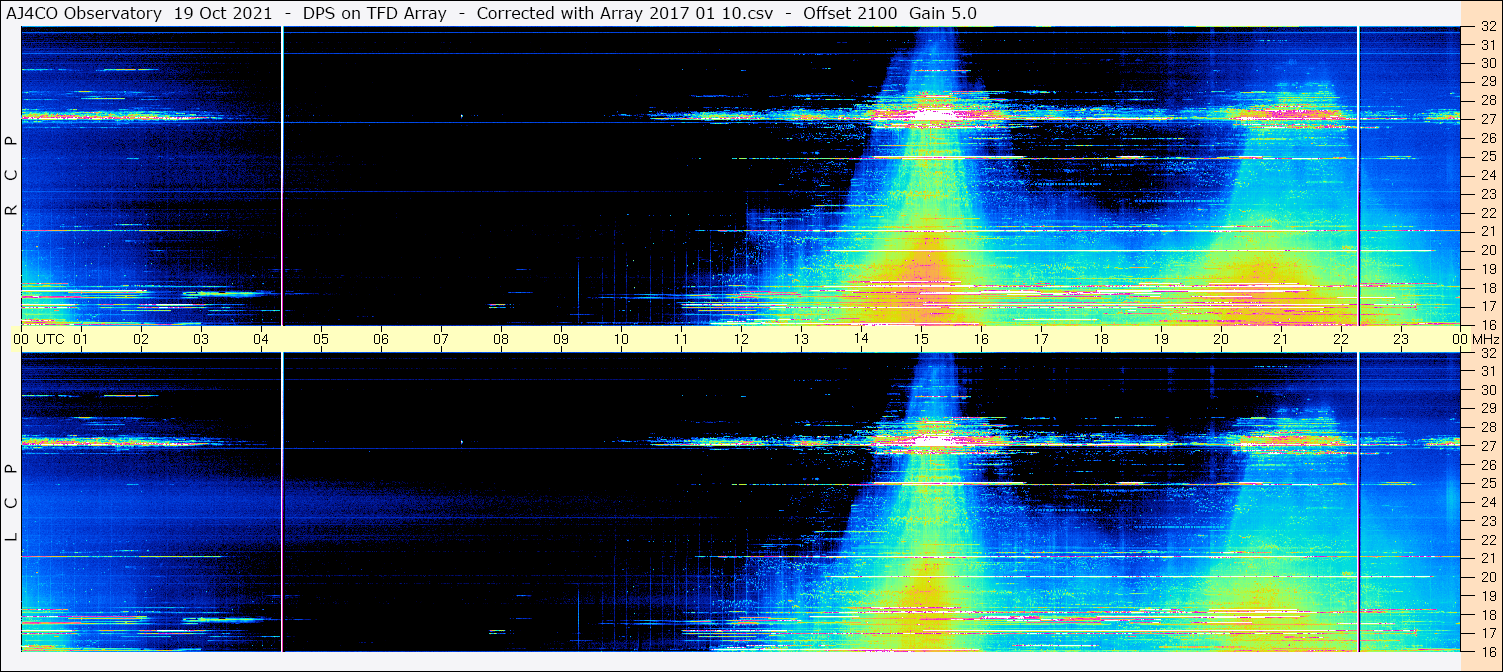Click the MHz unit label at axis end

[1482, 339]
